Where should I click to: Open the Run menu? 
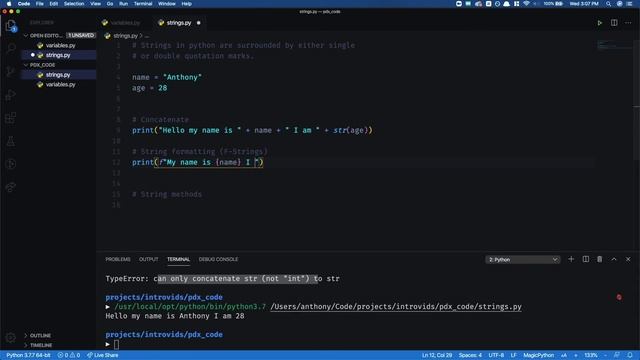point(123,4)
